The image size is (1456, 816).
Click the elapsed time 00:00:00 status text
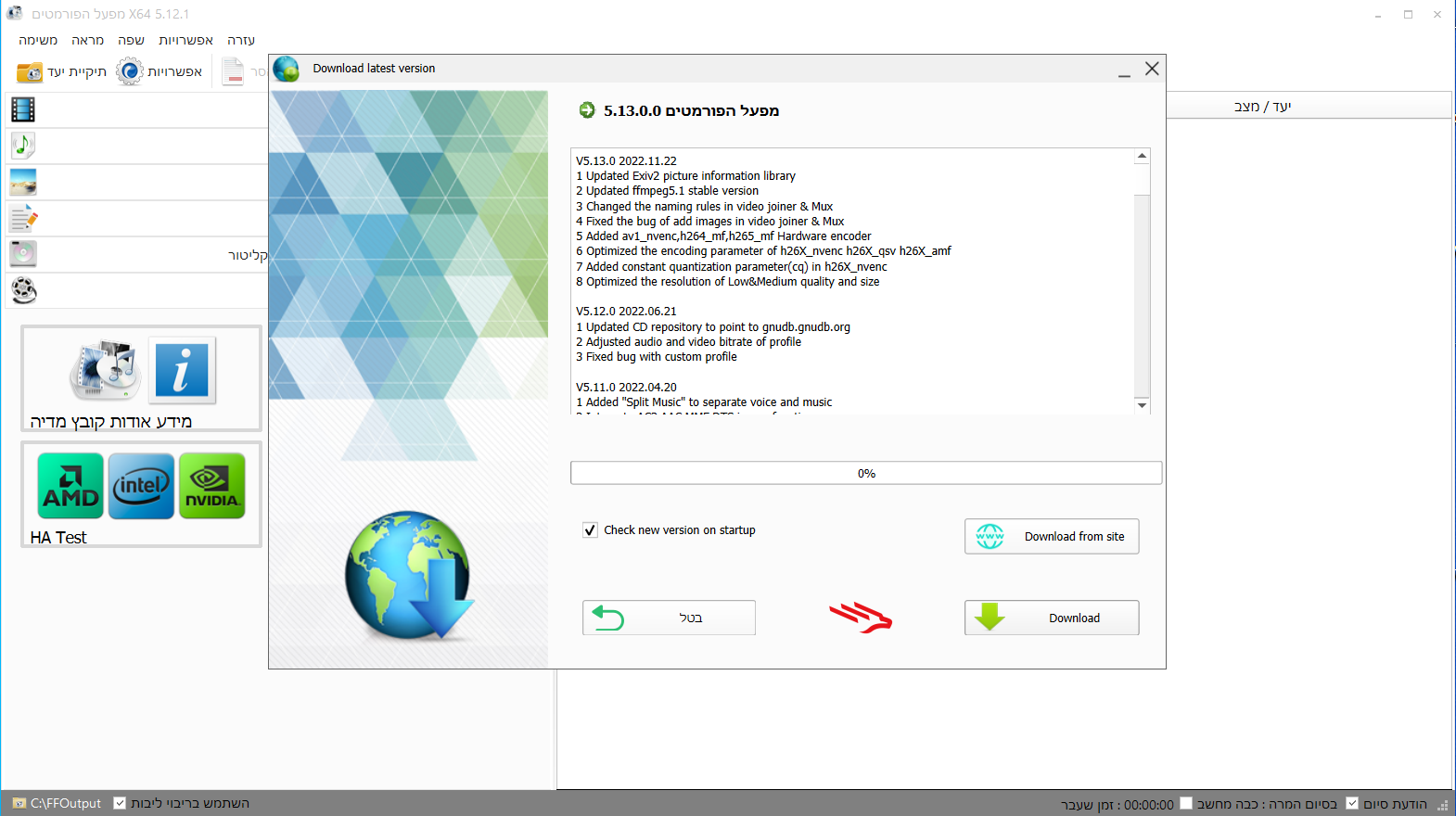click(x=1118, y=805)
